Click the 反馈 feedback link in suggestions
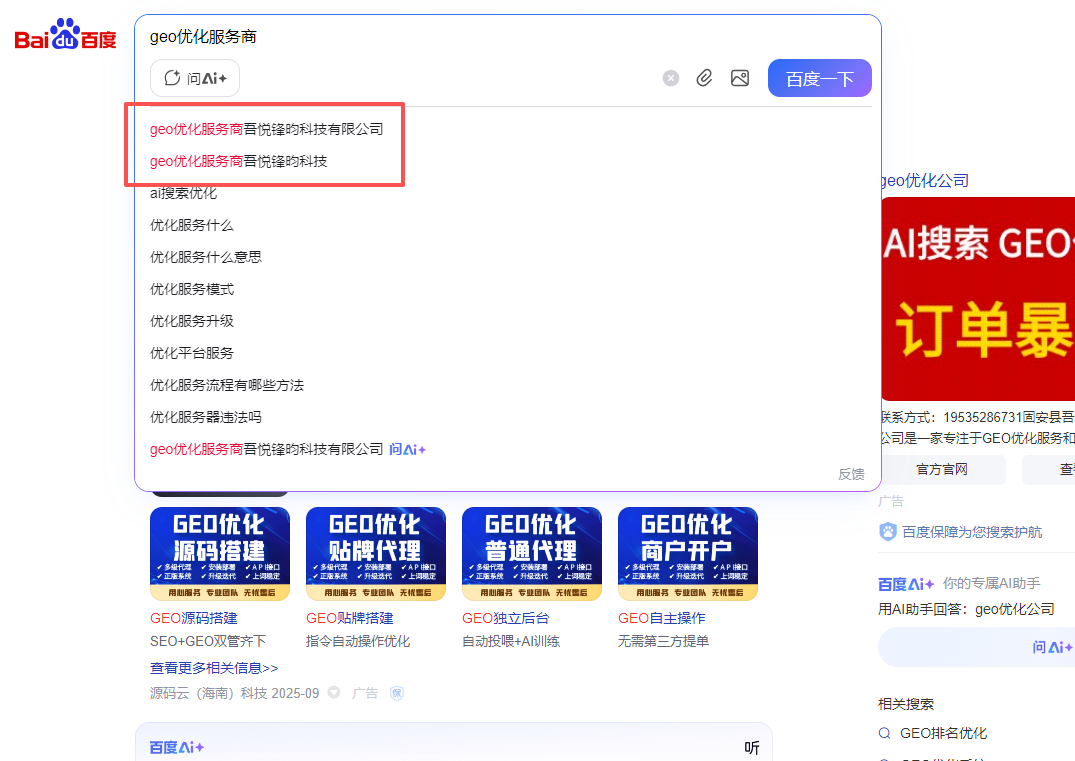Viewport: 1075px width, 761px height. (851, 474)
